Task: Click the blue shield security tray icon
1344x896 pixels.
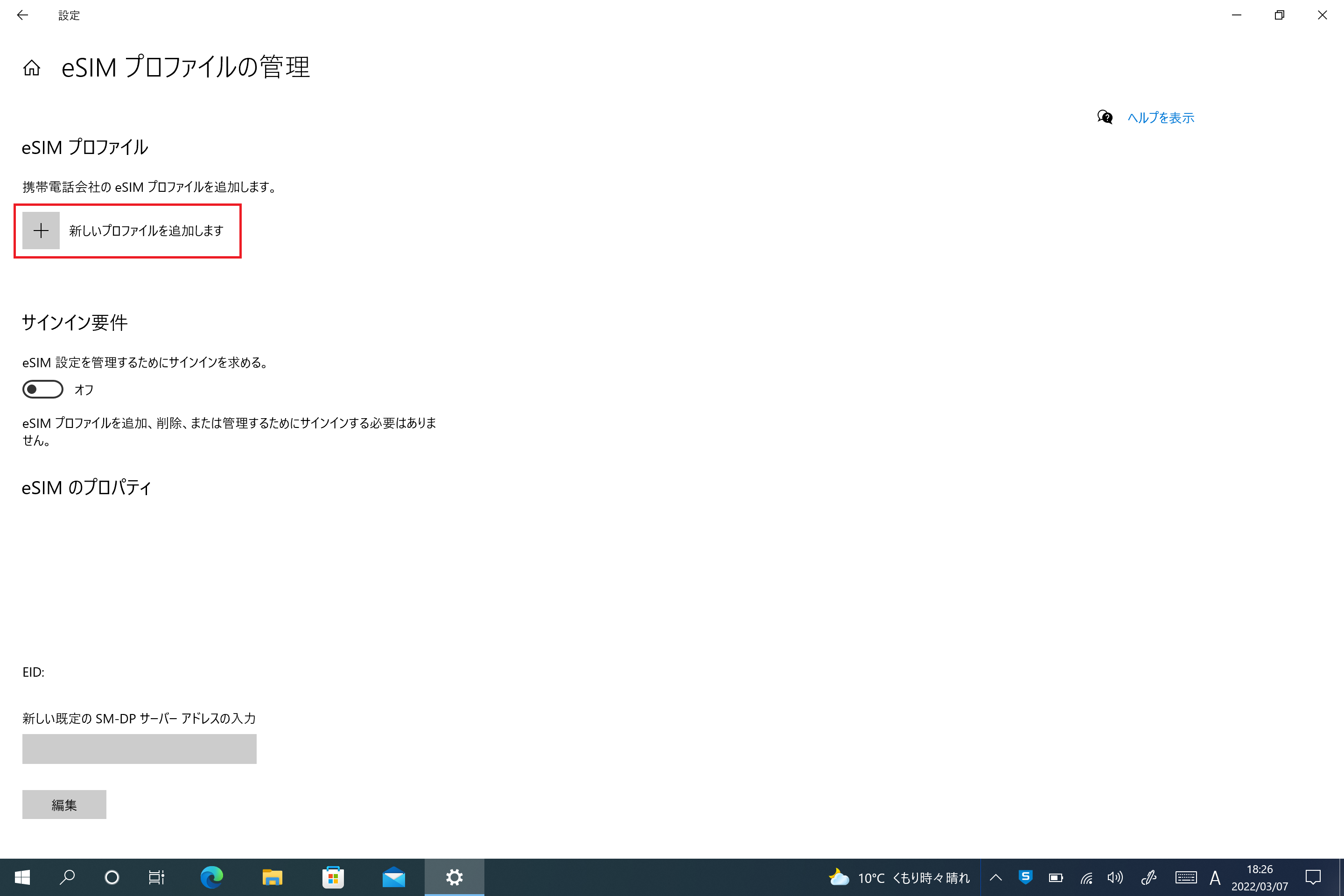Action: (x=1026, y=877)
